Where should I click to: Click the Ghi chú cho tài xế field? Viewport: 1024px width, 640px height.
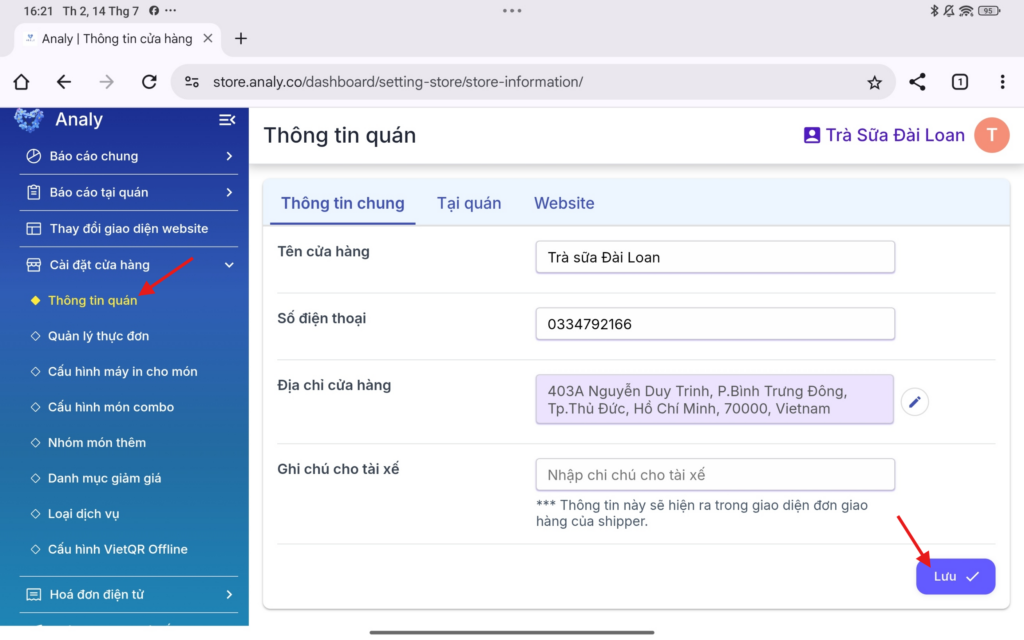click(715, 475)
